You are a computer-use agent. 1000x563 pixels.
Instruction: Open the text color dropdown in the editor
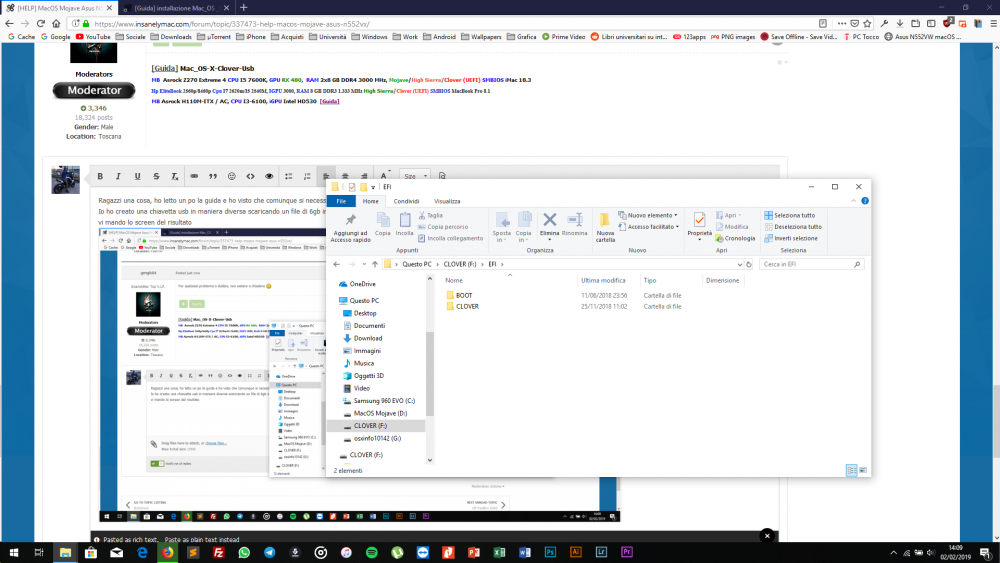tap(385, 176)
